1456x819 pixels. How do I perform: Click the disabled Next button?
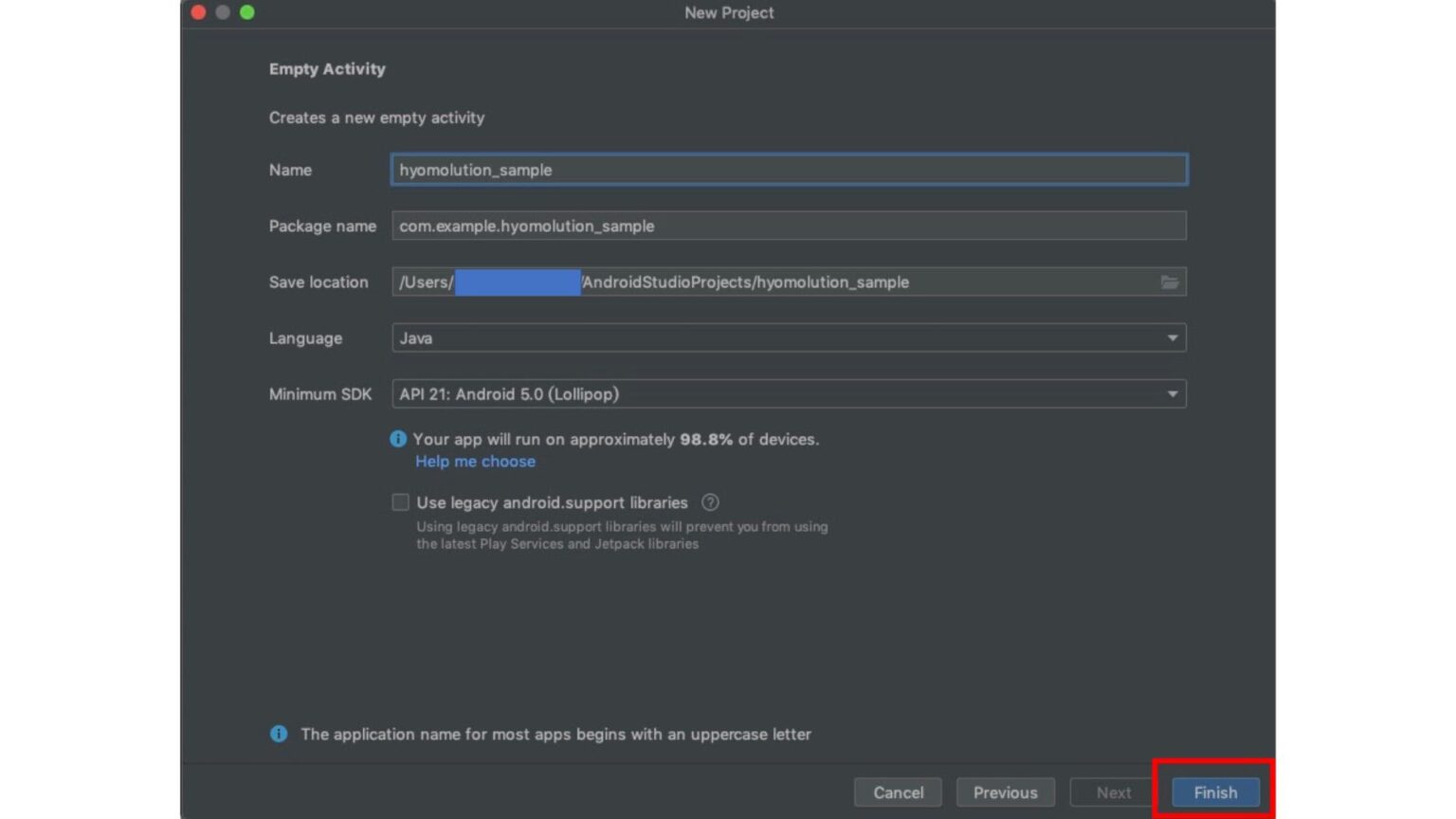click(x=1113, y=792)
